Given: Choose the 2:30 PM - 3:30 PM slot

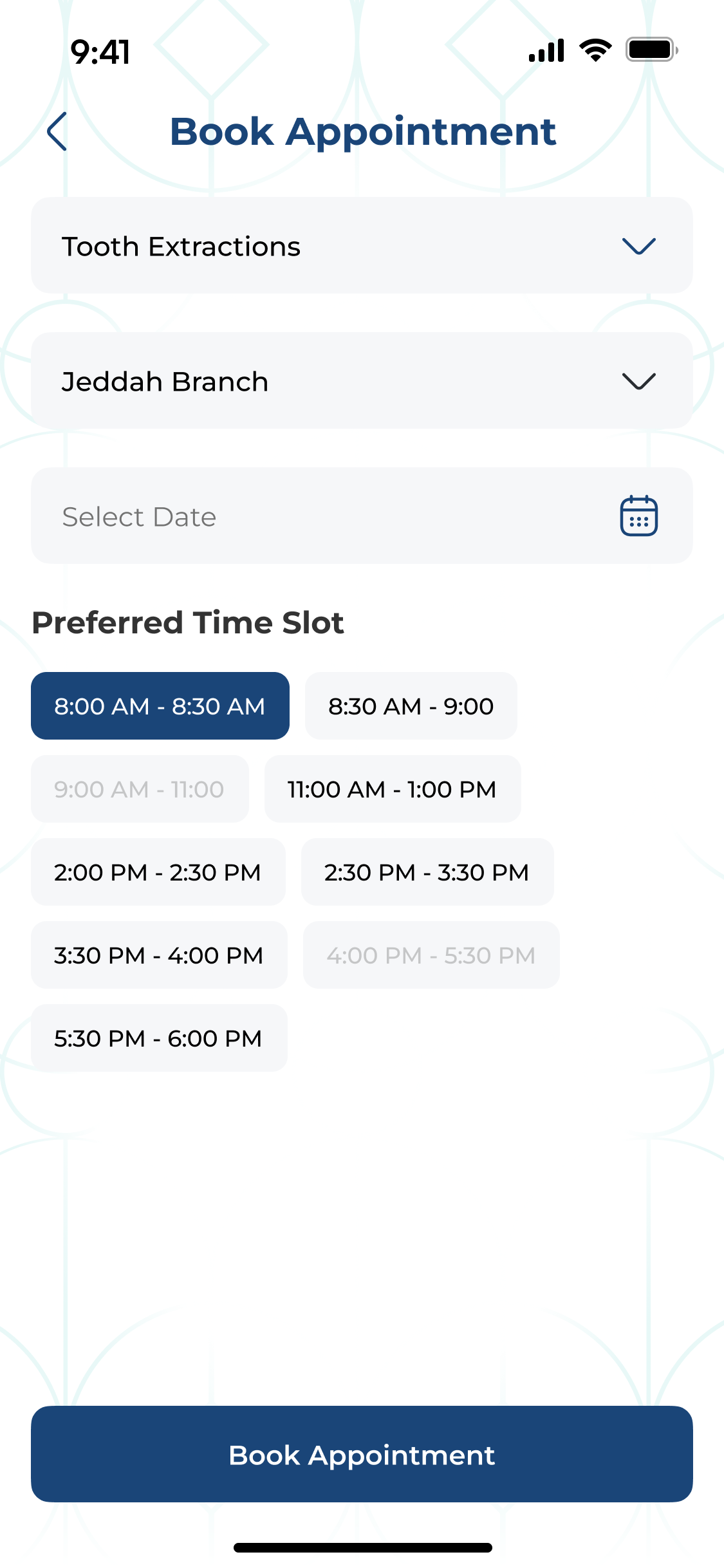Looking at the screenshot, I should [427, 872].
